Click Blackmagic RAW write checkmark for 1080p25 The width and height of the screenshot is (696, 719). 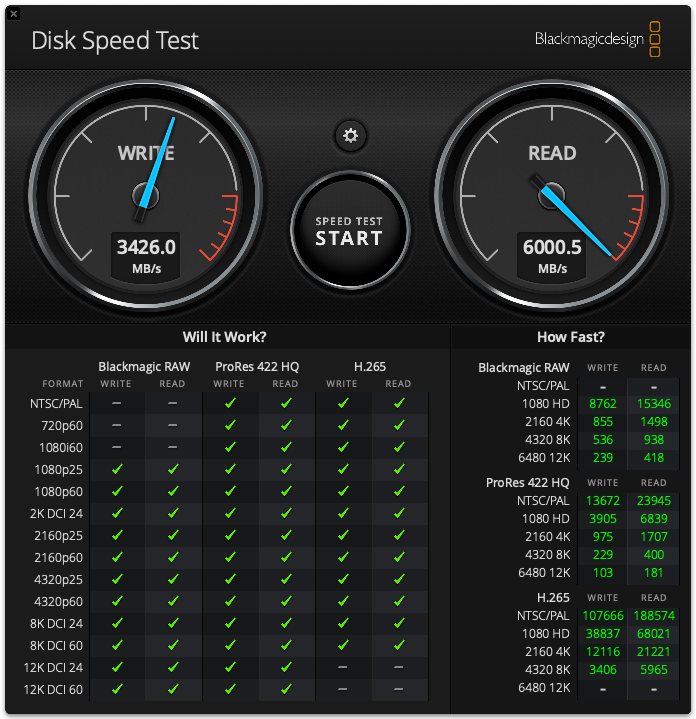click(x=117, y=469)
